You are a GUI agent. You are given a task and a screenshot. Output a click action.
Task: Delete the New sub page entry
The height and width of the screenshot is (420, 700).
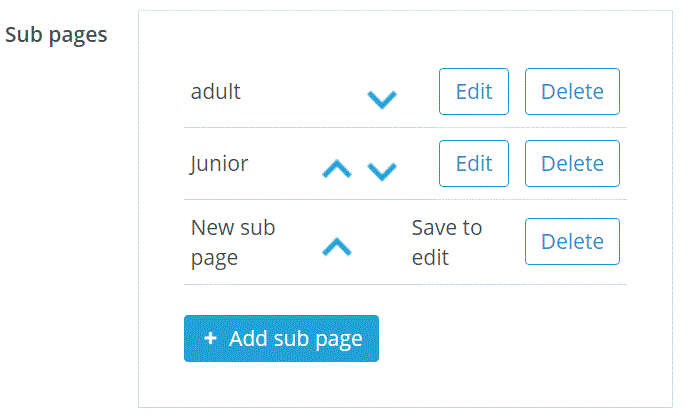(572, 242)
